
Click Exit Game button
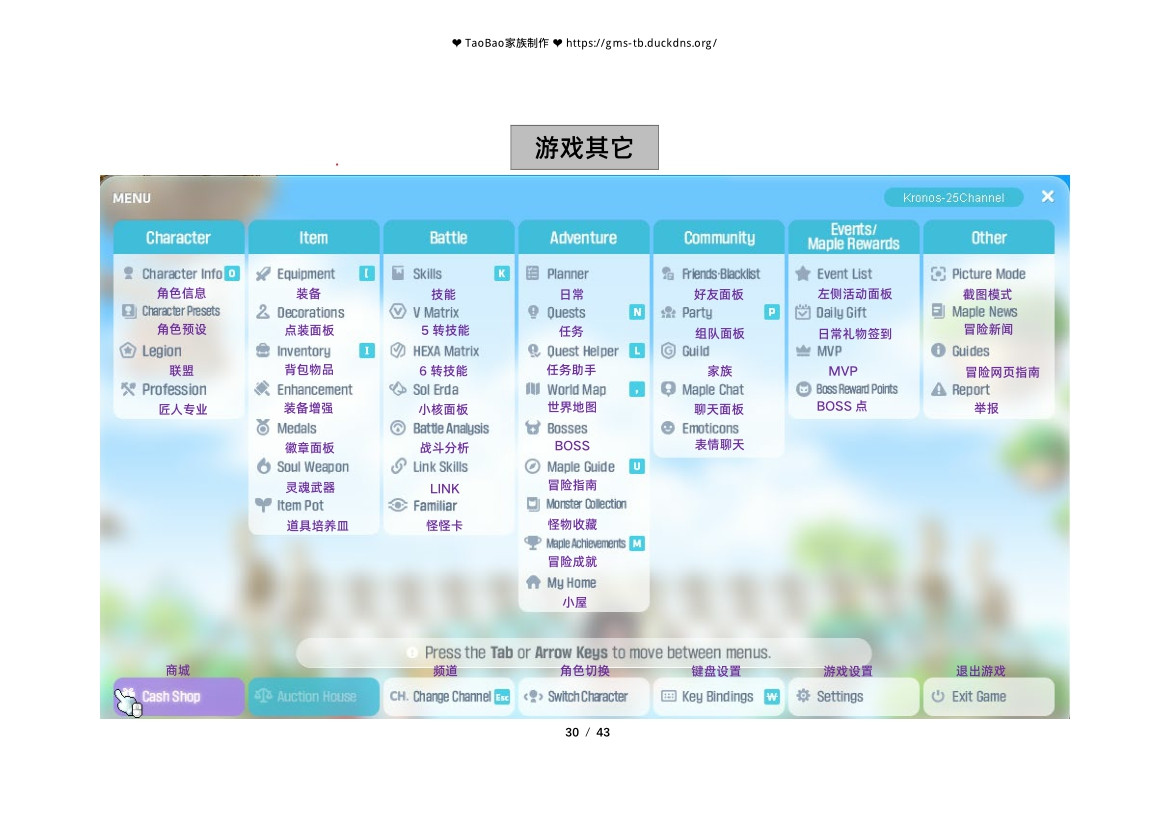(988, 697)
